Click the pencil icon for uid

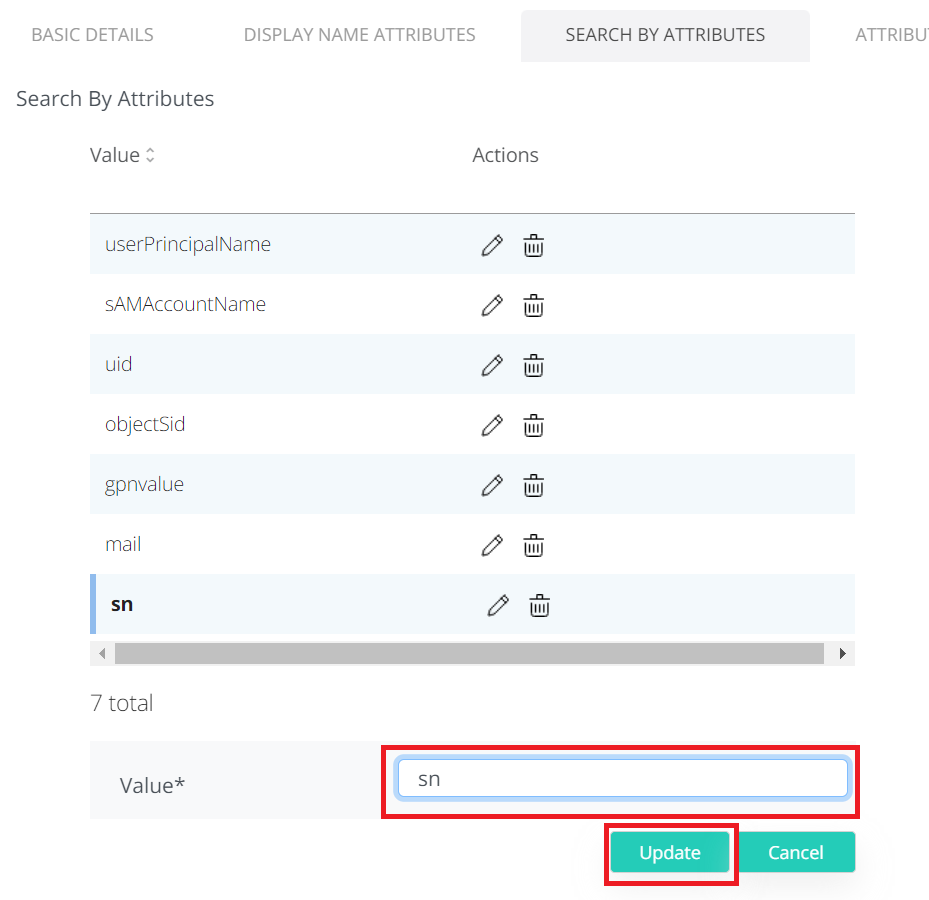491,365
